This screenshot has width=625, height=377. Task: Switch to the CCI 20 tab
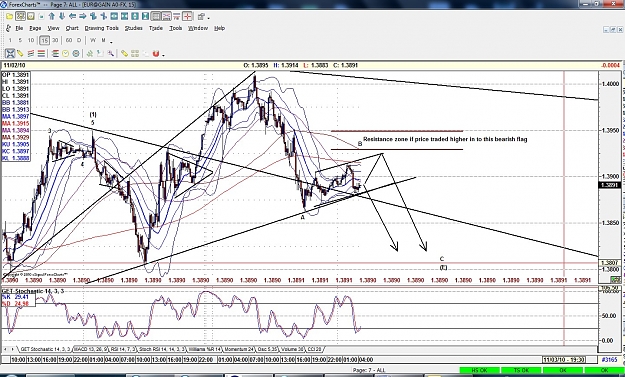point(314,350)
